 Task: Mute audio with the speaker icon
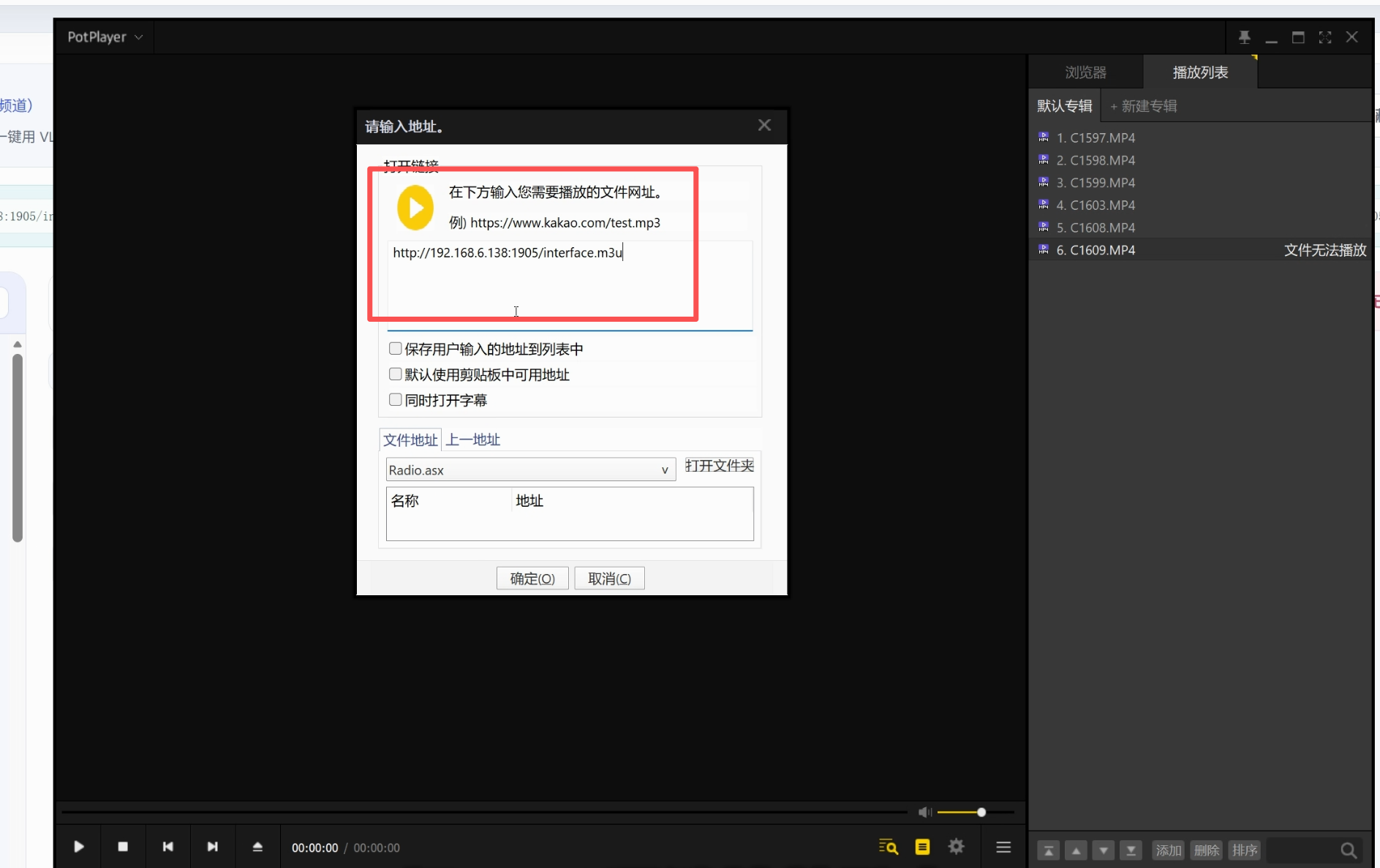coord(924,812)
